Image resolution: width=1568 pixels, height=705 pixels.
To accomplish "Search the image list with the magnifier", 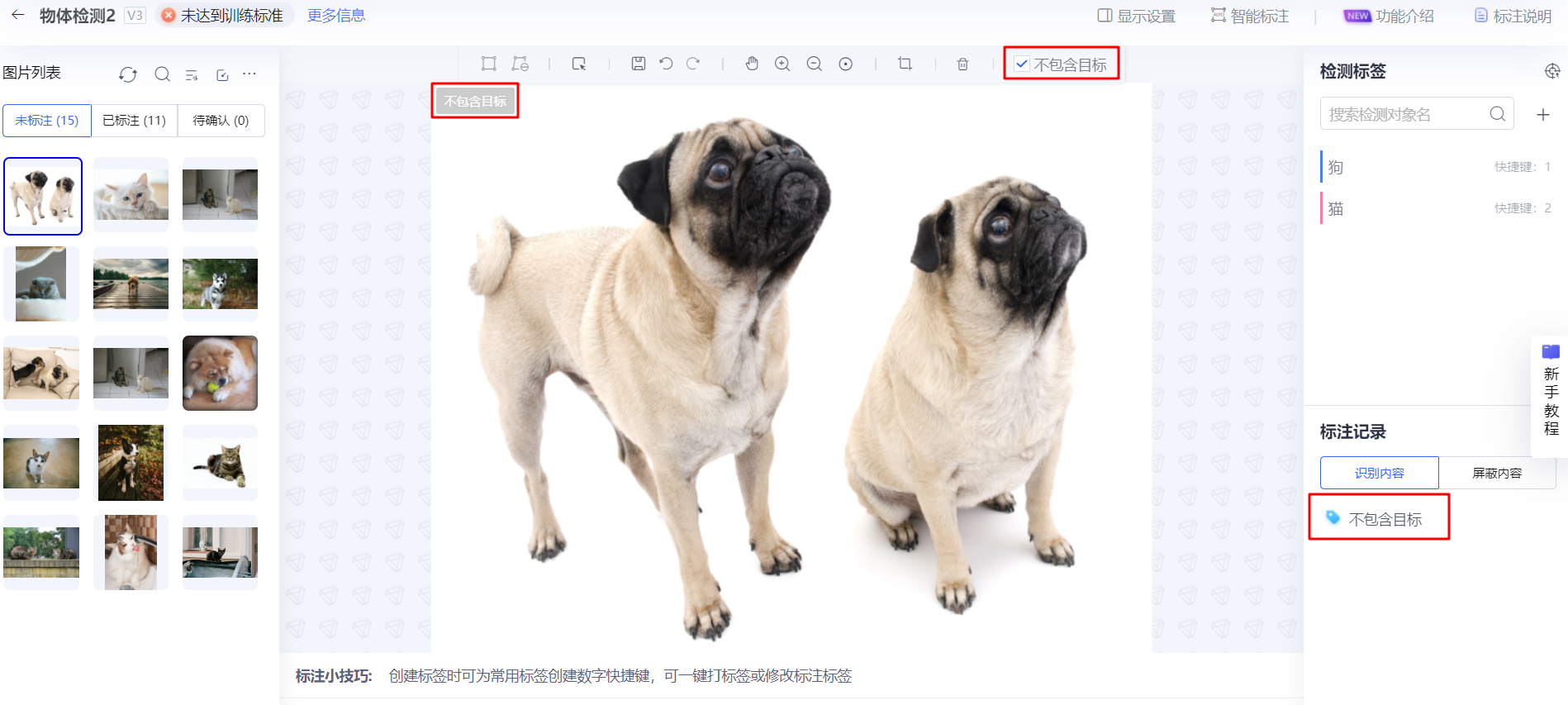I will 163,74.
